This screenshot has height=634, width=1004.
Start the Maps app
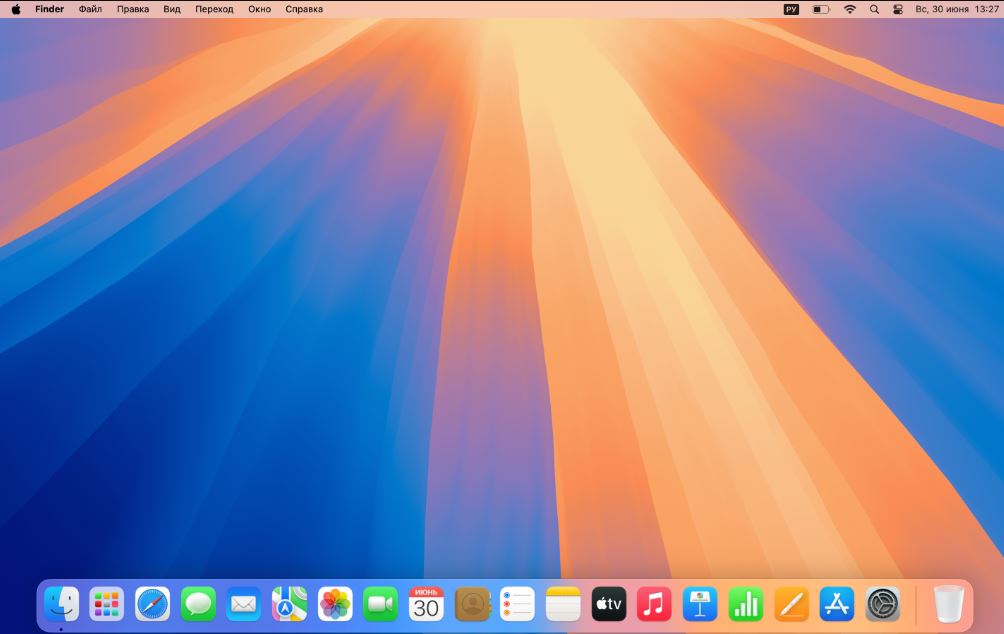coord(288,603)
